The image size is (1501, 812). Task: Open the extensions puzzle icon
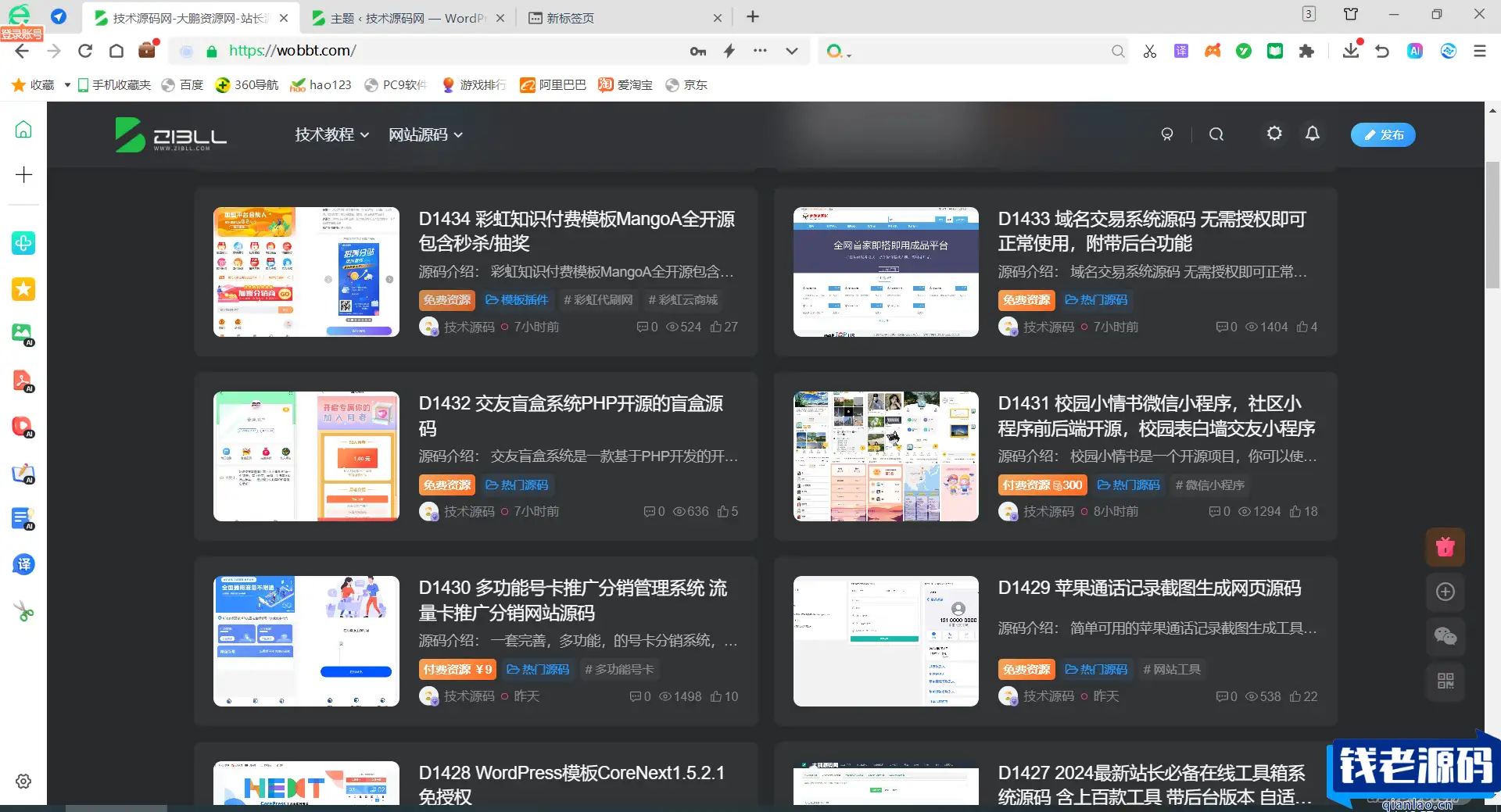tap(1306, 51)
